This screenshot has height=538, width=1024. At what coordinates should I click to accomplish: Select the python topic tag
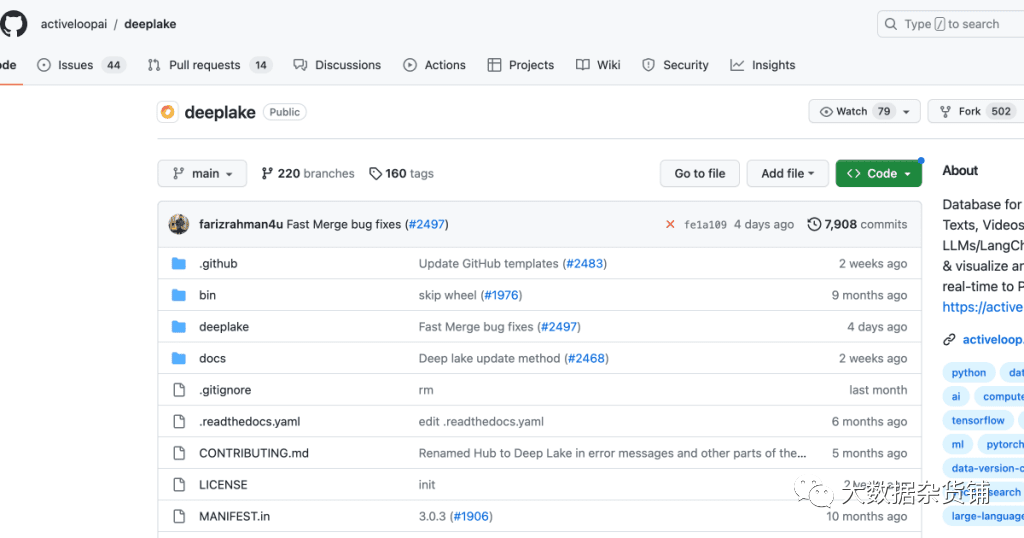pyautogui.click(x=968, y=373)
